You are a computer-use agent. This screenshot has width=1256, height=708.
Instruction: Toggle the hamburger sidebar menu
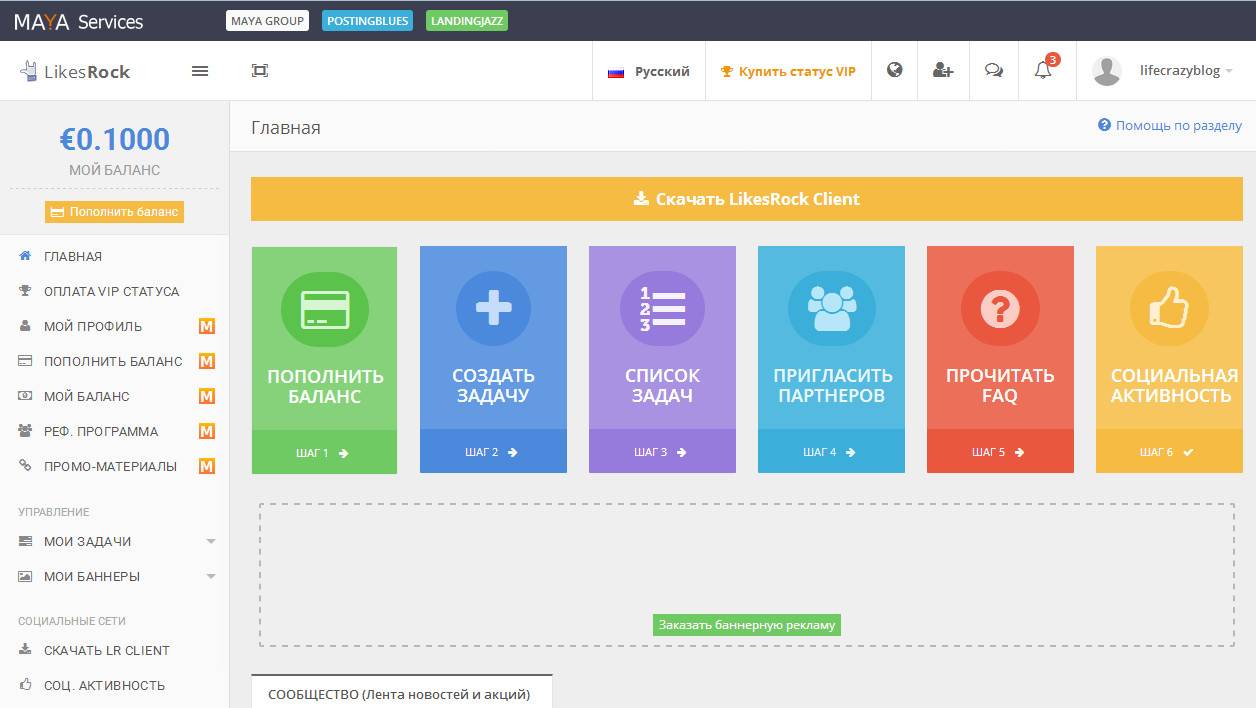[200, 71]
